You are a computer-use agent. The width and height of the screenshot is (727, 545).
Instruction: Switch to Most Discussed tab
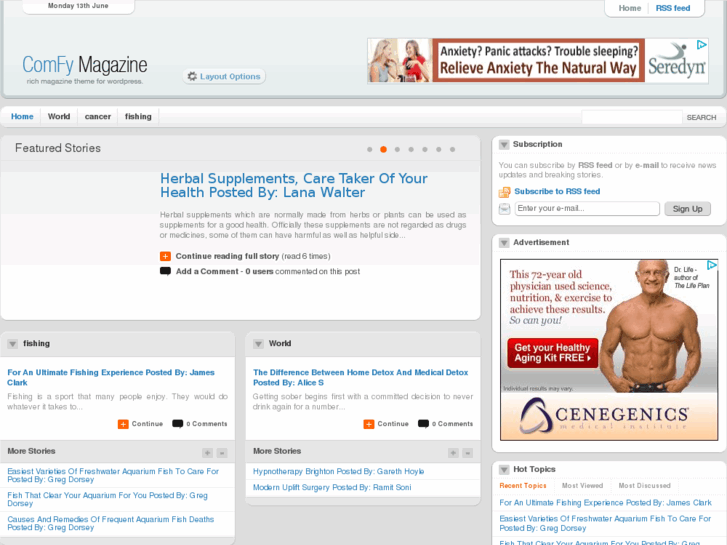[x=644, y=486]
